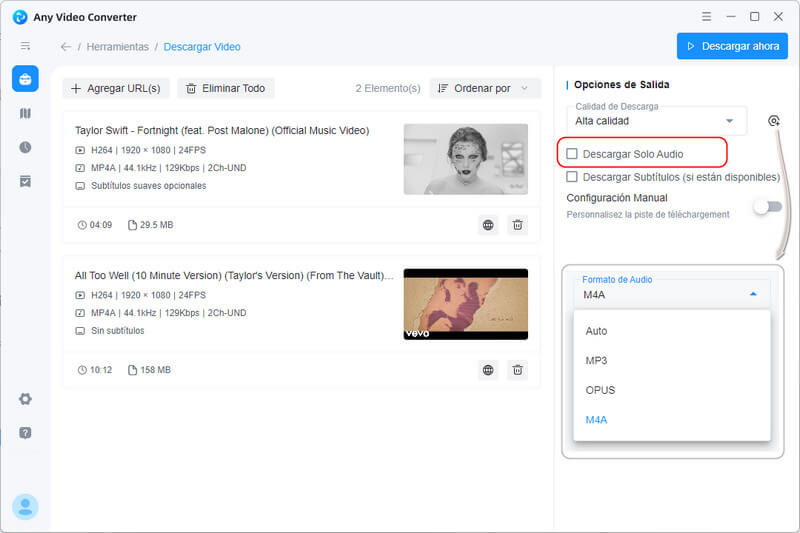Click the All Too Well thumbnail
Viewport: 800px width, 533px height.
[466, 304]
